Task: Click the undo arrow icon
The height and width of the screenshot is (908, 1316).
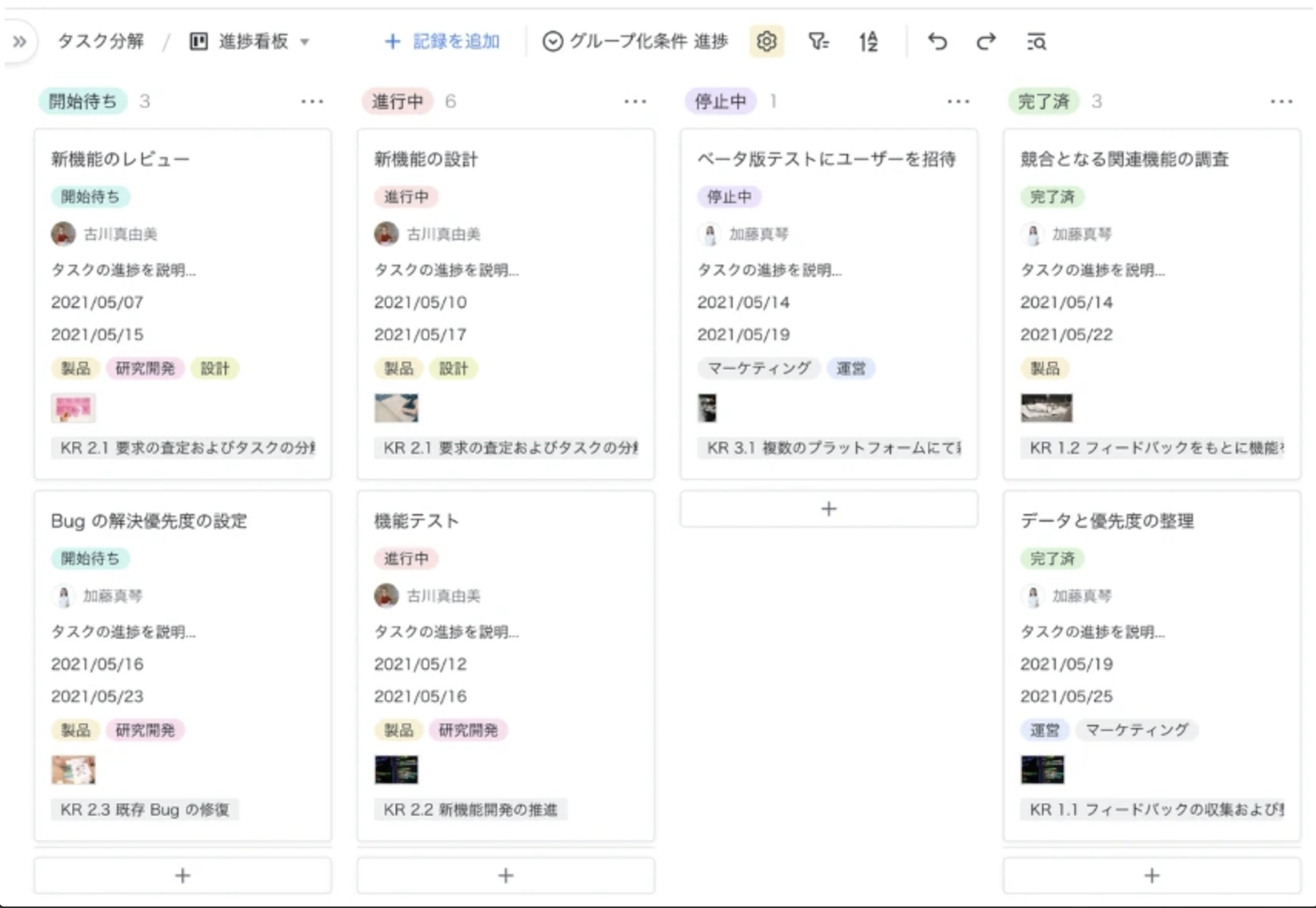Action: click(937, 42)
